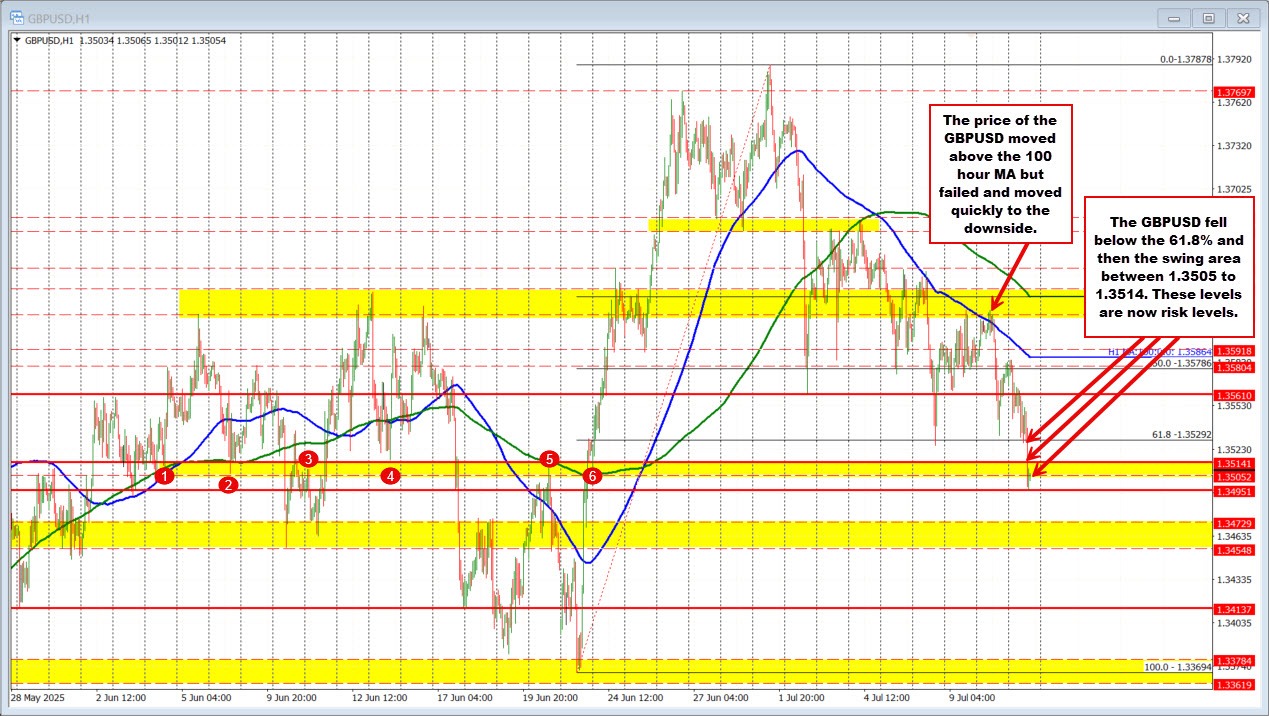Select numbered marker 4 on the chart
Image resolution: width=1269 pixels, height=716 pixels.
pyautogui.click(x=391, y=477)
